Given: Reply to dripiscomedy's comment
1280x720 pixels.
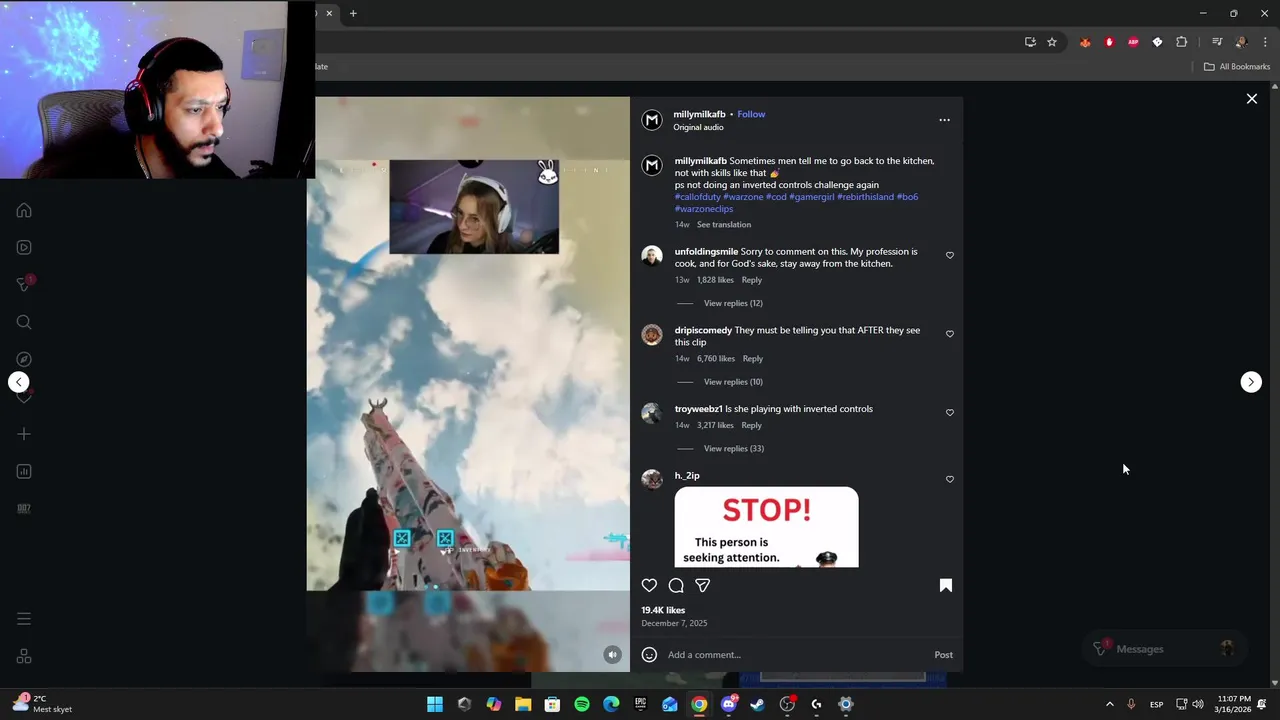Looking at the screenshot, I should click(752, 359).
